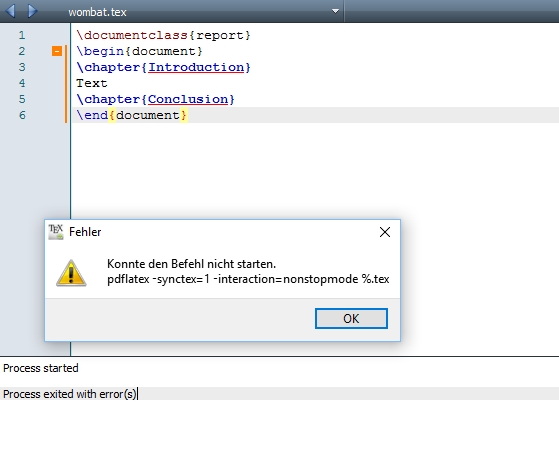Select line number 1 in gutter
559x469 pixels.
tap(22, 35)
